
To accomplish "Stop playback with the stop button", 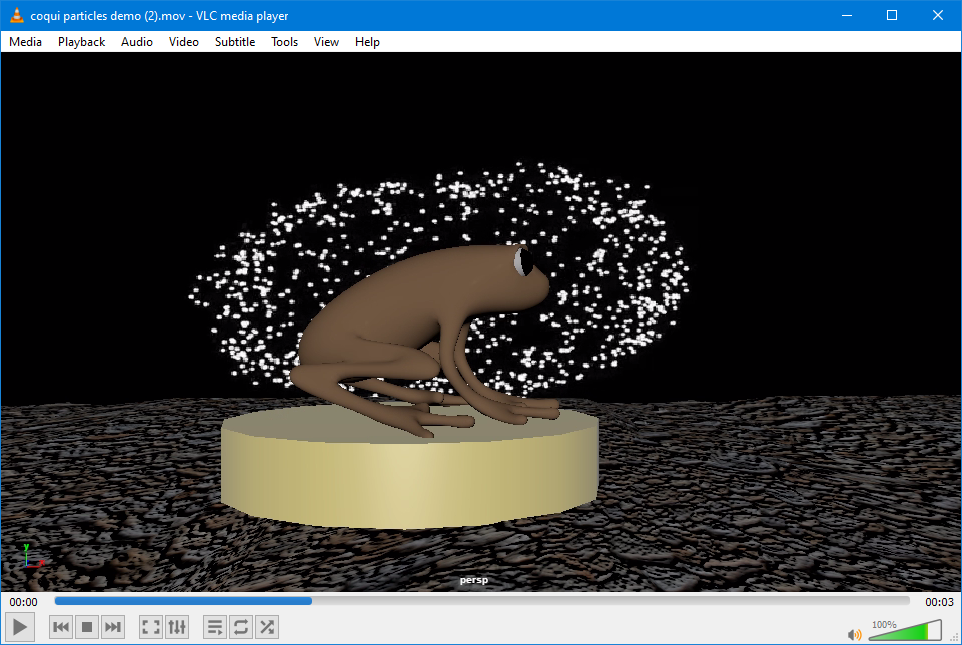I will pos(87,627).
